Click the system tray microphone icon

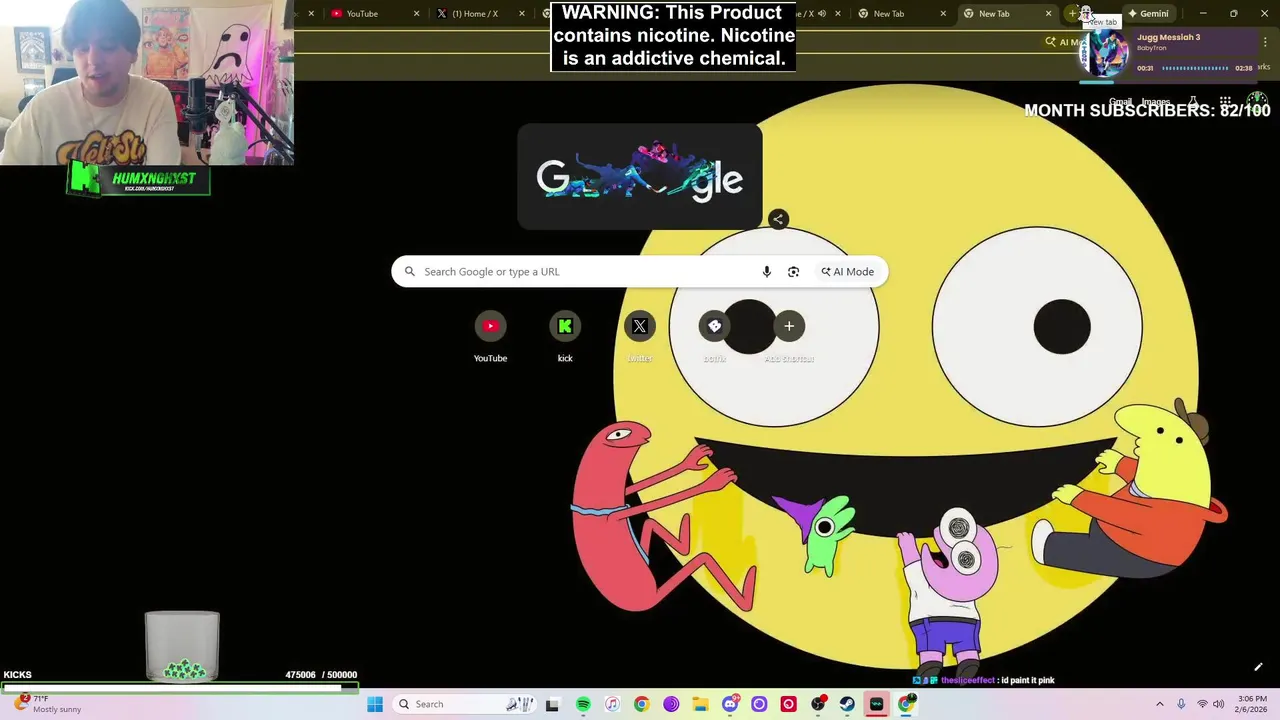pyautogui.click(x=1181, y=704)
